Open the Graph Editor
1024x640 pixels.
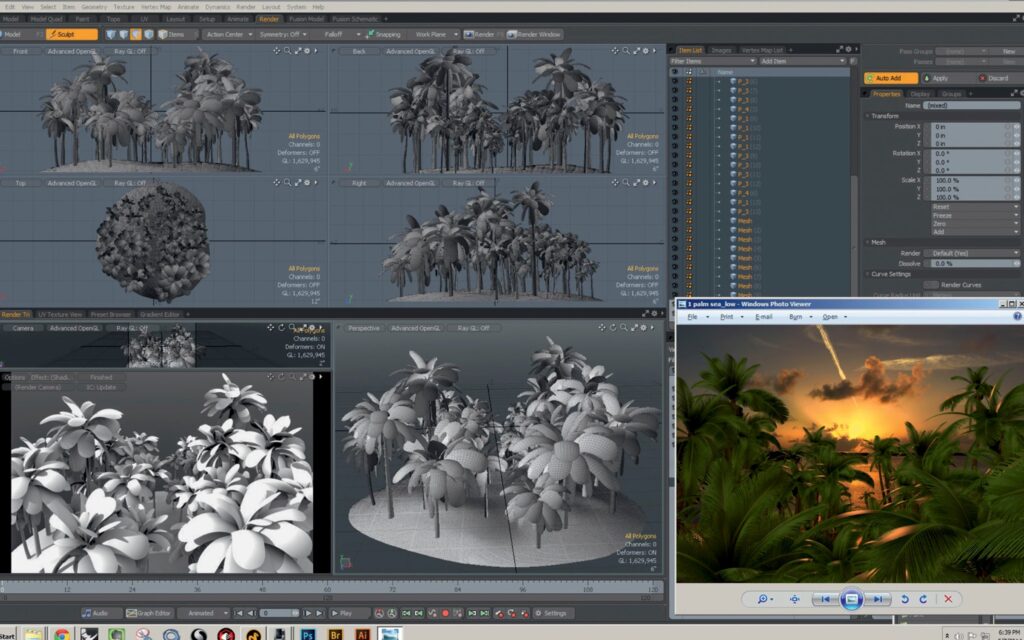pyautogui.click(x=149, y=613)
